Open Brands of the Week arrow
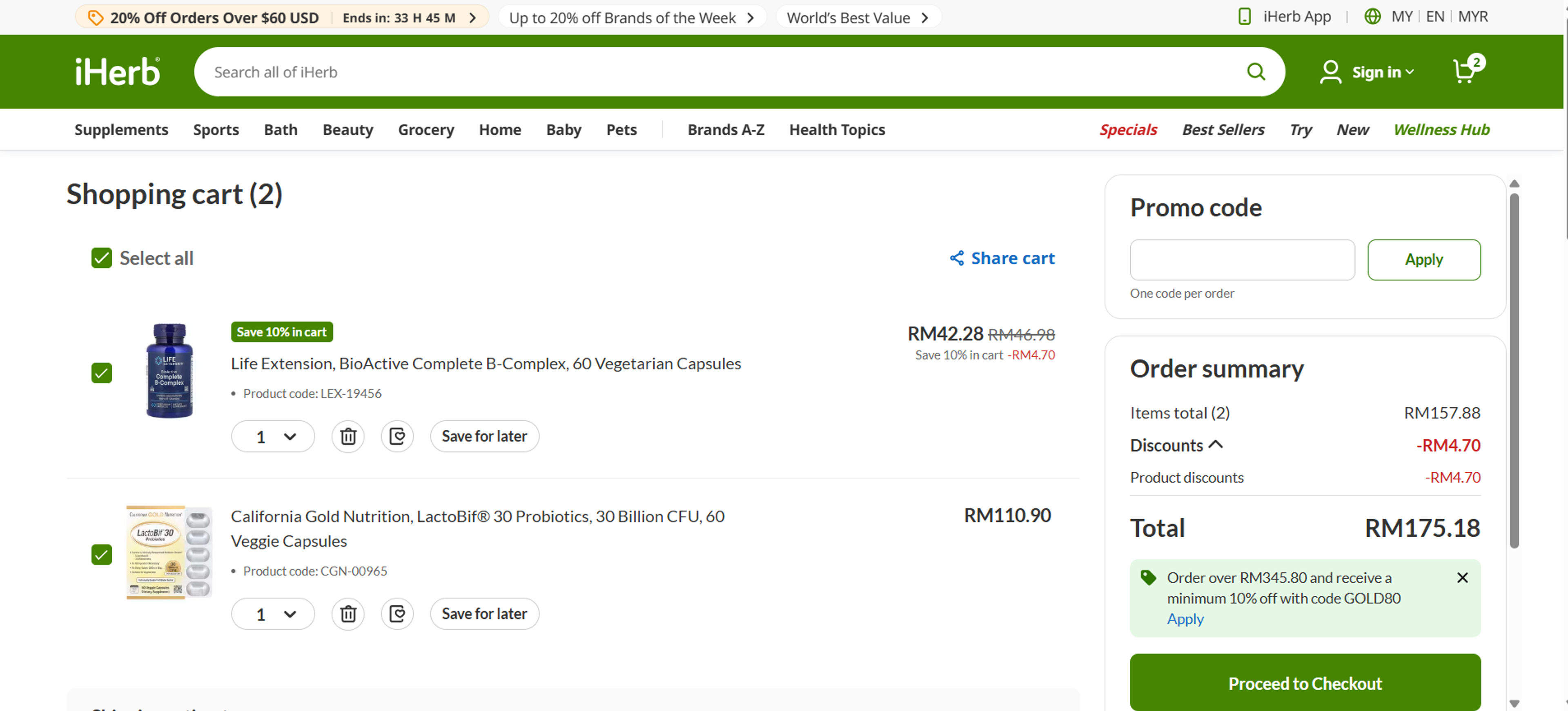This screenshot has width=1568, height=711. pyautogui.click(x=751, y=18)
